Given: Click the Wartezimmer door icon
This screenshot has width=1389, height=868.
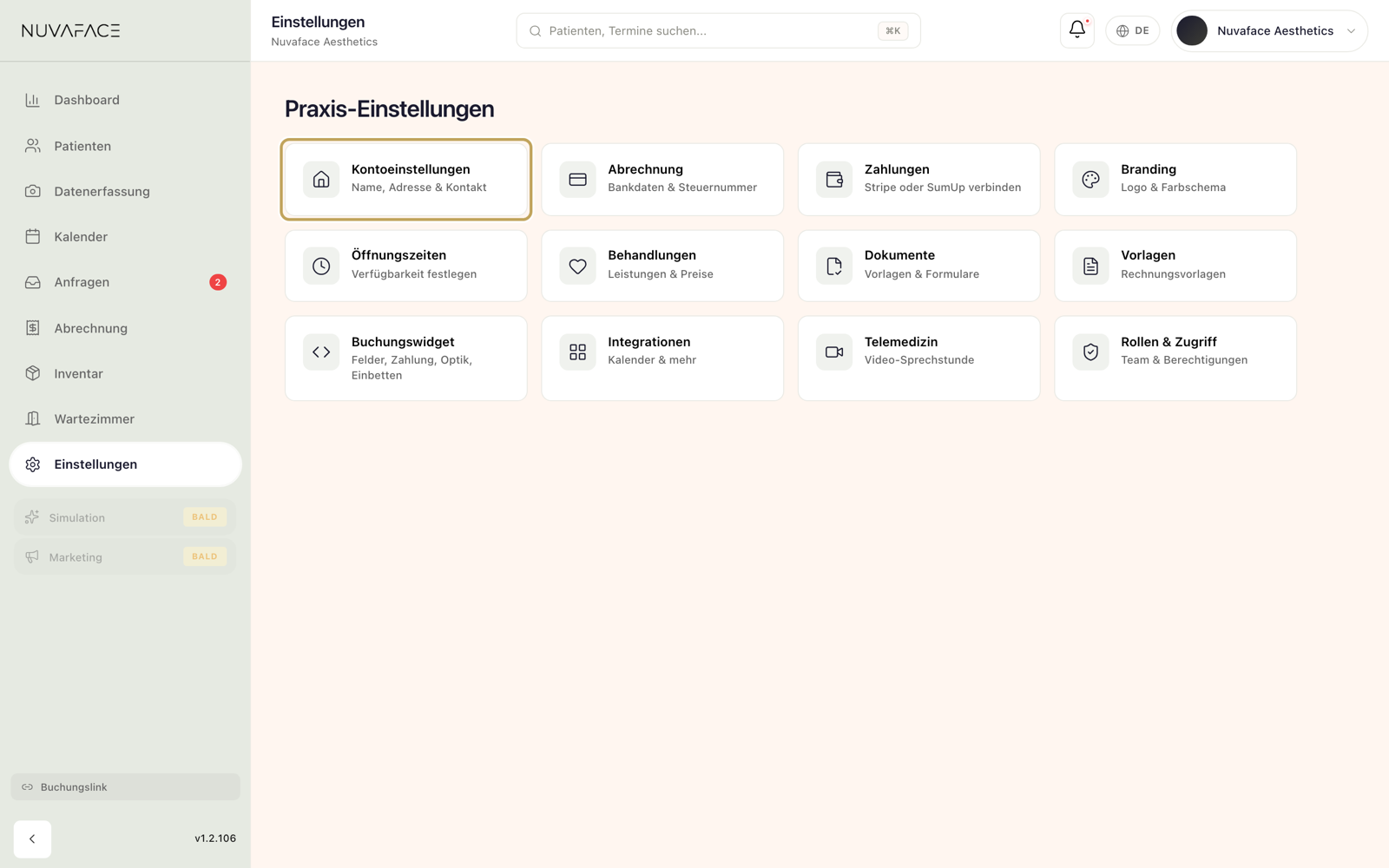Looking at the screenshot, I should click(33, 418).
